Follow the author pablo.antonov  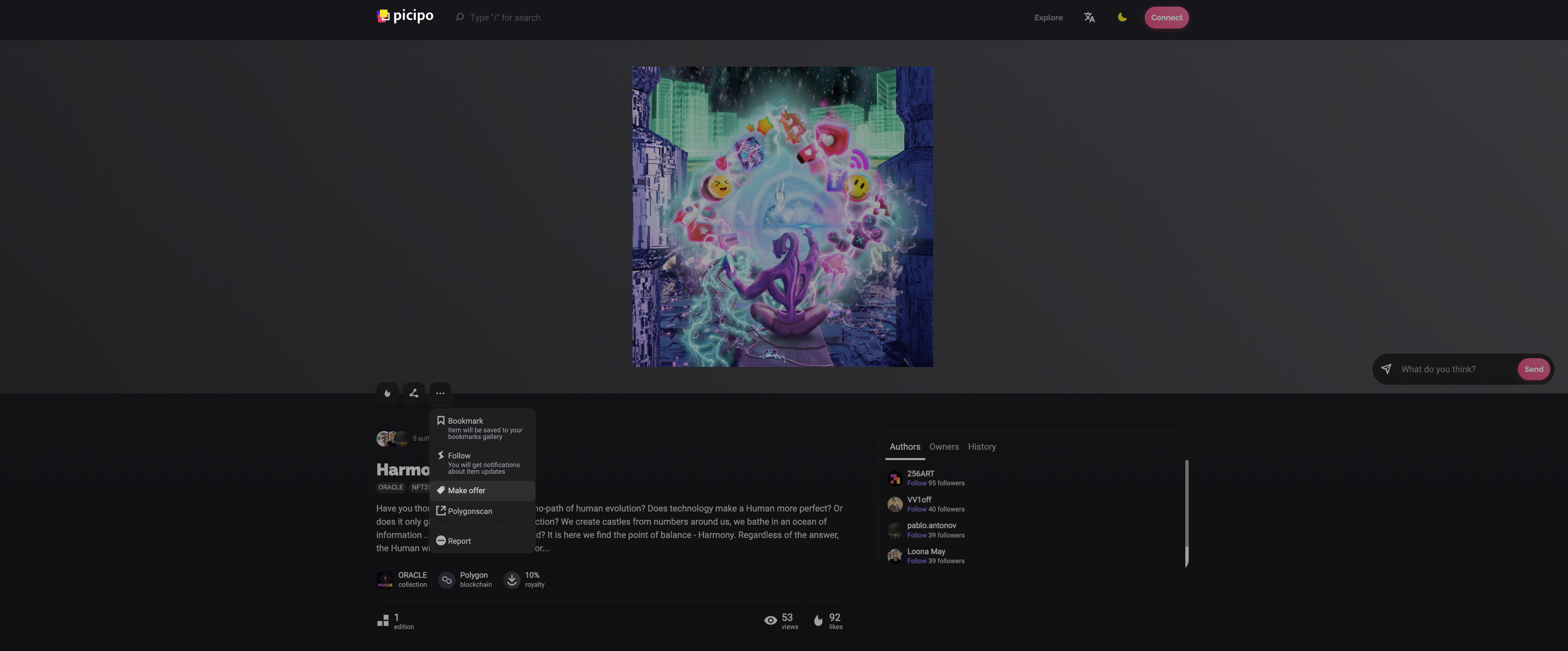click(917, 535)
